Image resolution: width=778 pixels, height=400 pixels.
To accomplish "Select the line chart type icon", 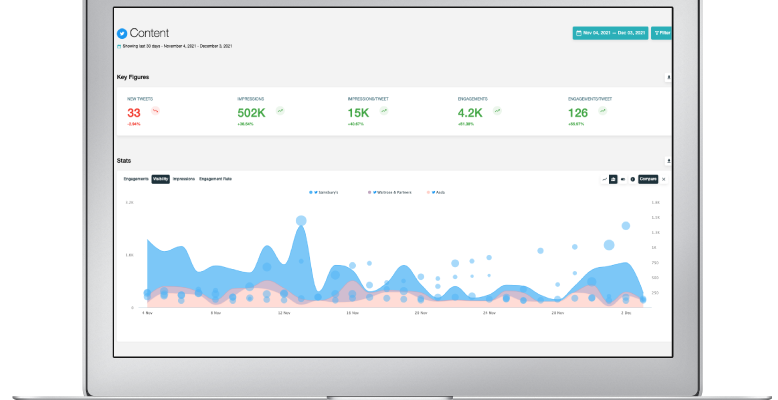I will [604, 179].
